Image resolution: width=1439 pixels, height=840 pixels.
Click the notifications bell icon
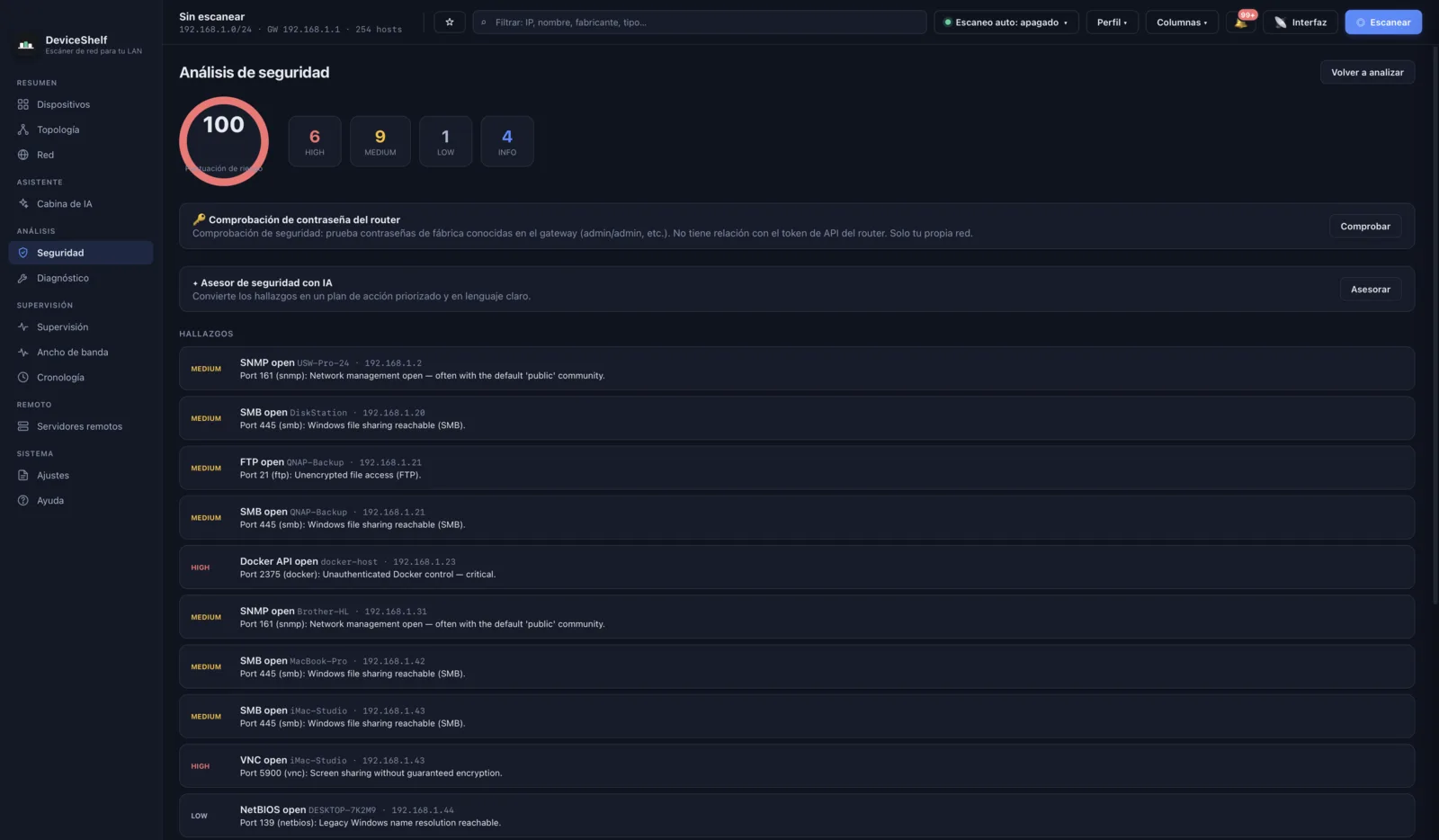click(1241, 22)
